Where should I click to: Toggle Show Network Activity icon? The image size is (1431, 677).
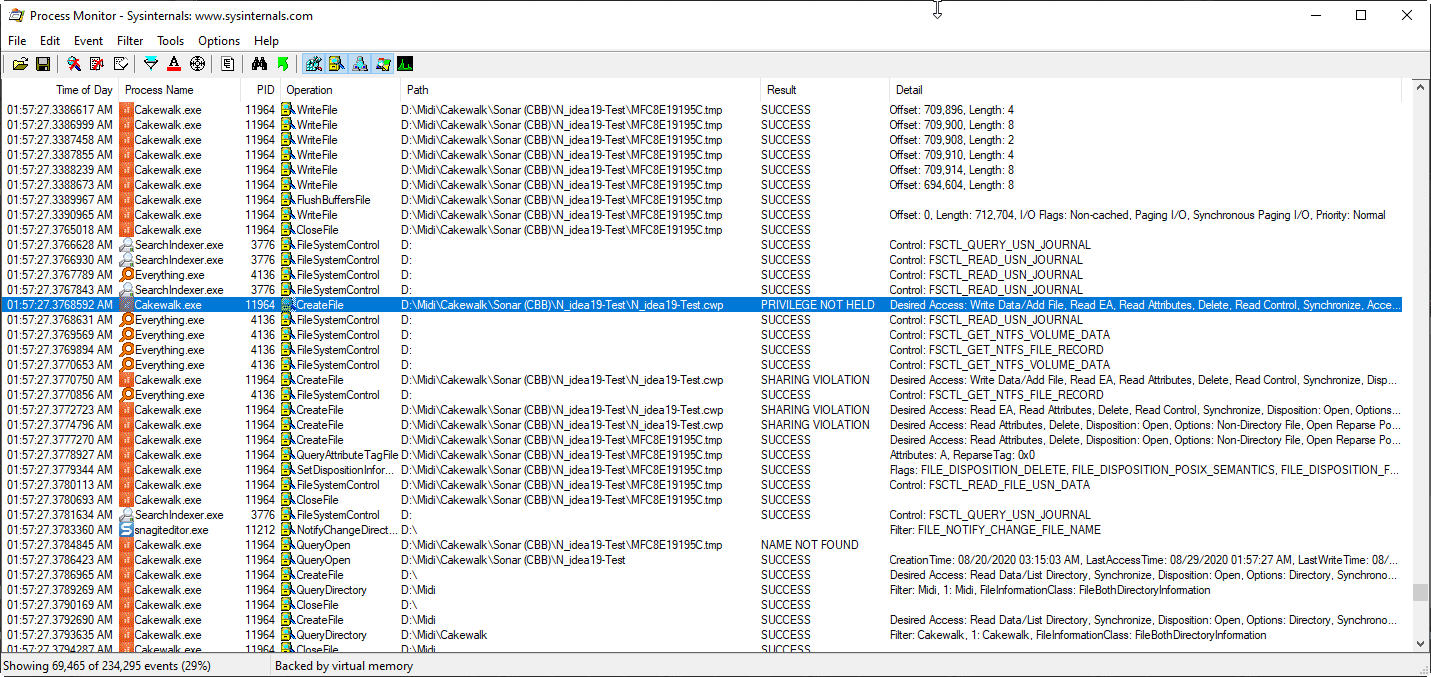tap(360, 64)
